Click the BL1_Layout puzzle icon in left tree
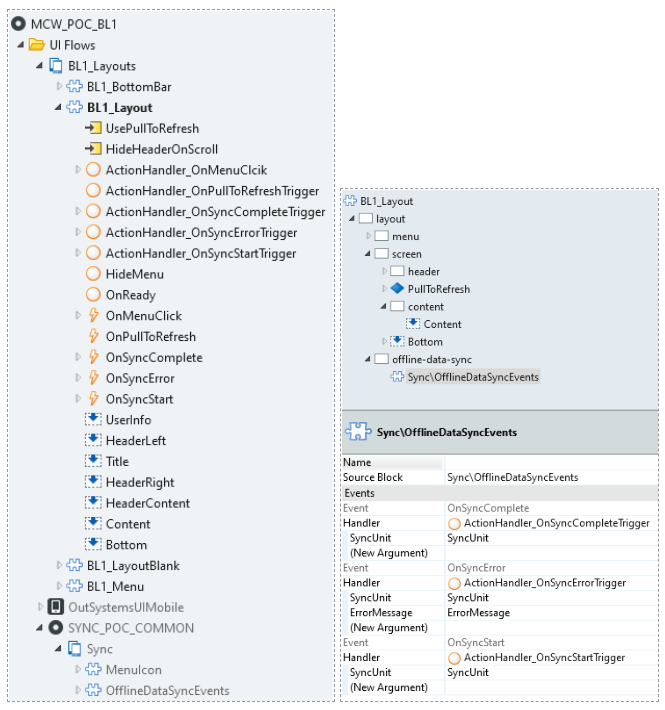 [x=75, y=107]
